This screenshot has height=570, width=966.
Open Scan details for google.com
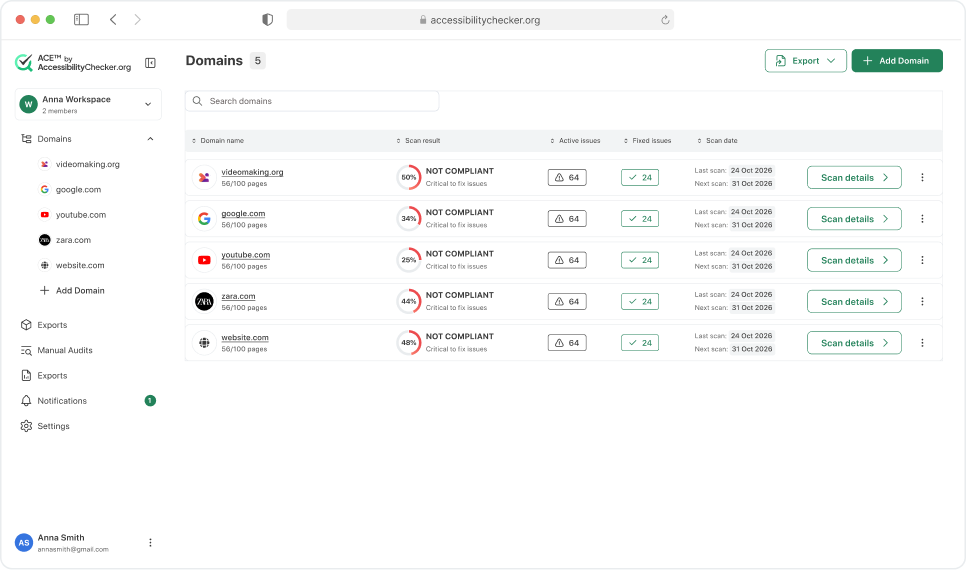854,219
